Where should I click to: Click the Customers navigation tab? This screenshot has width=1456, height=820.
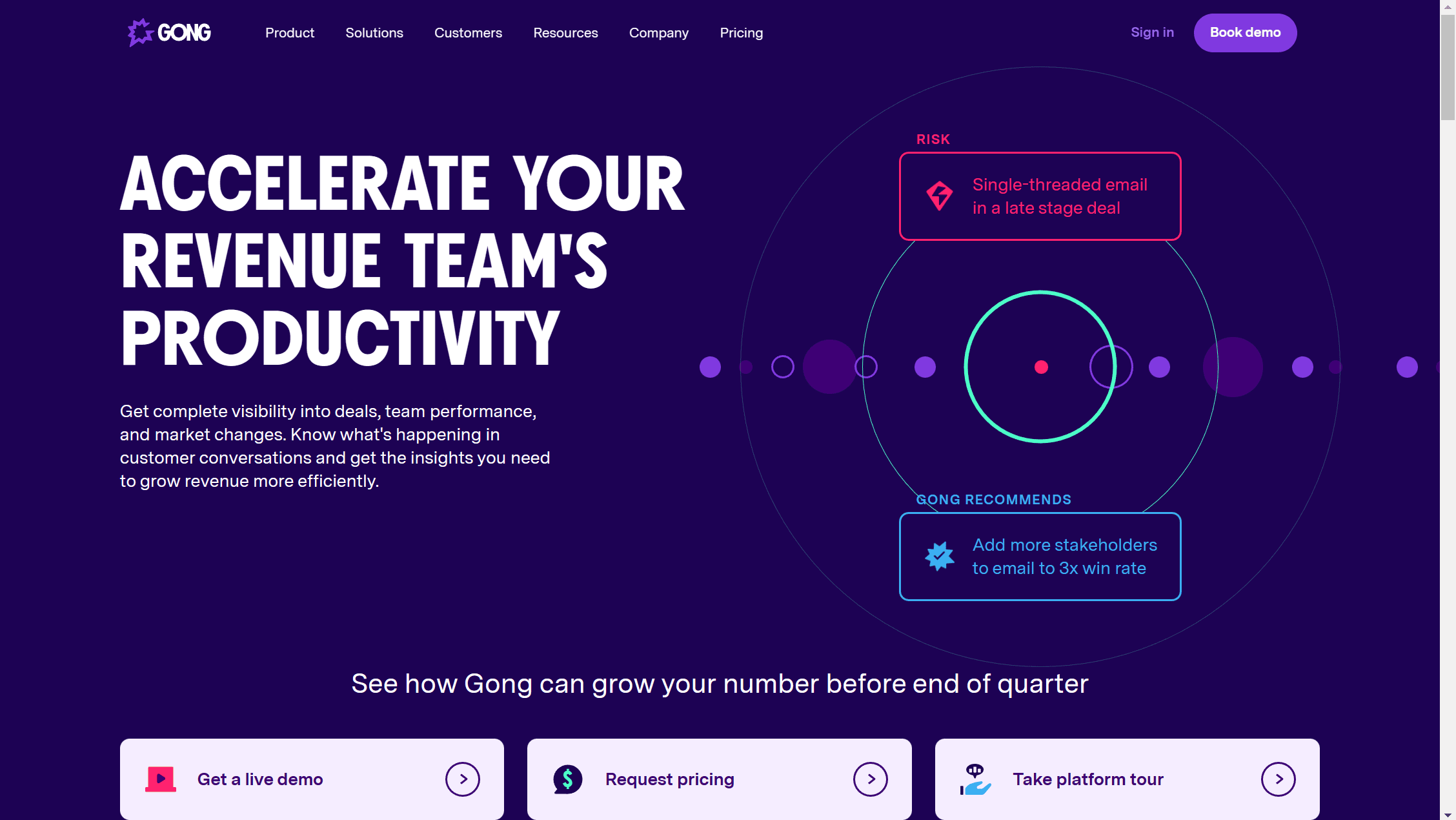point(467,33)
